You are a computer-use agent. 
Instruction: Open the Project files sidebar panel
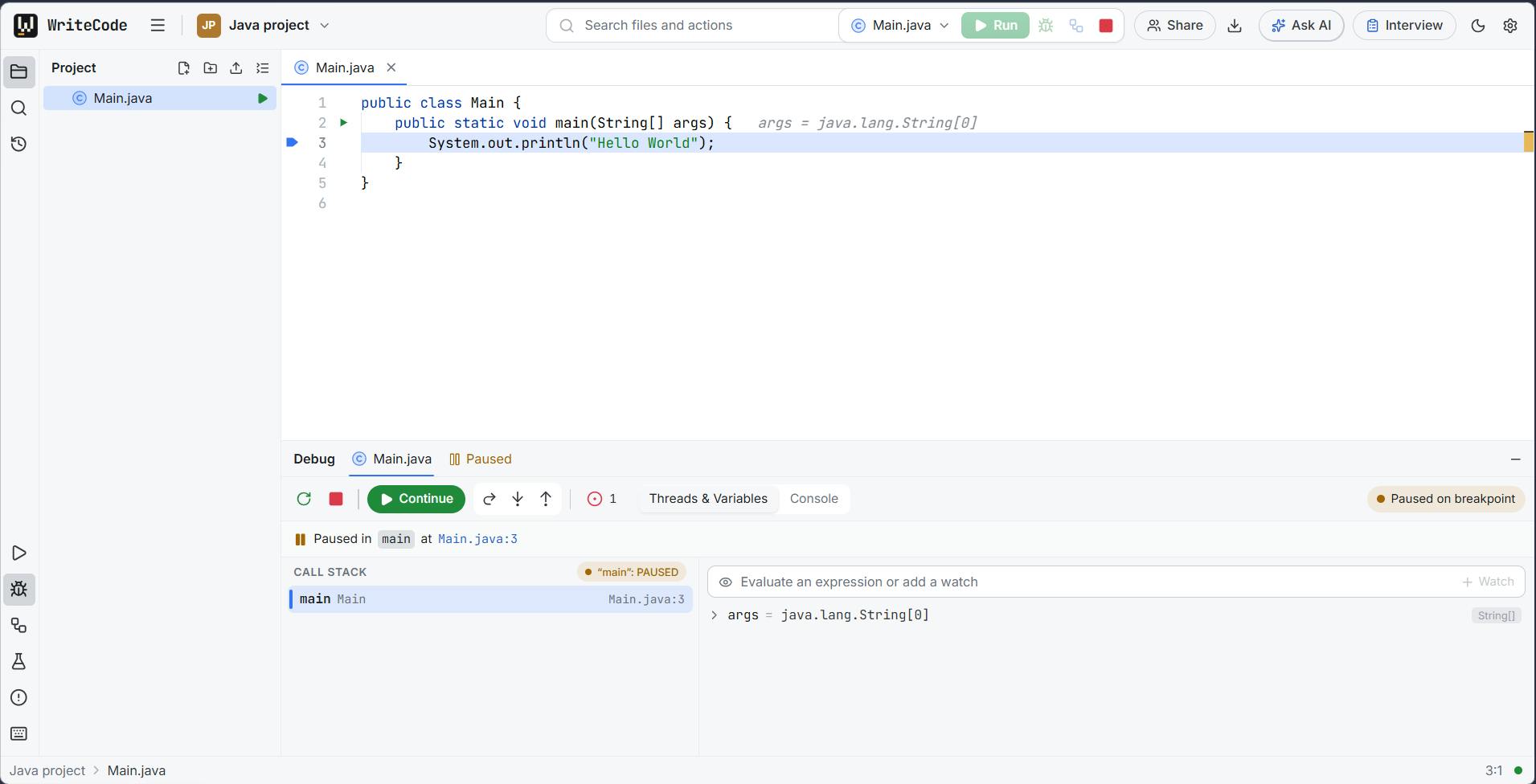(18, 72)
